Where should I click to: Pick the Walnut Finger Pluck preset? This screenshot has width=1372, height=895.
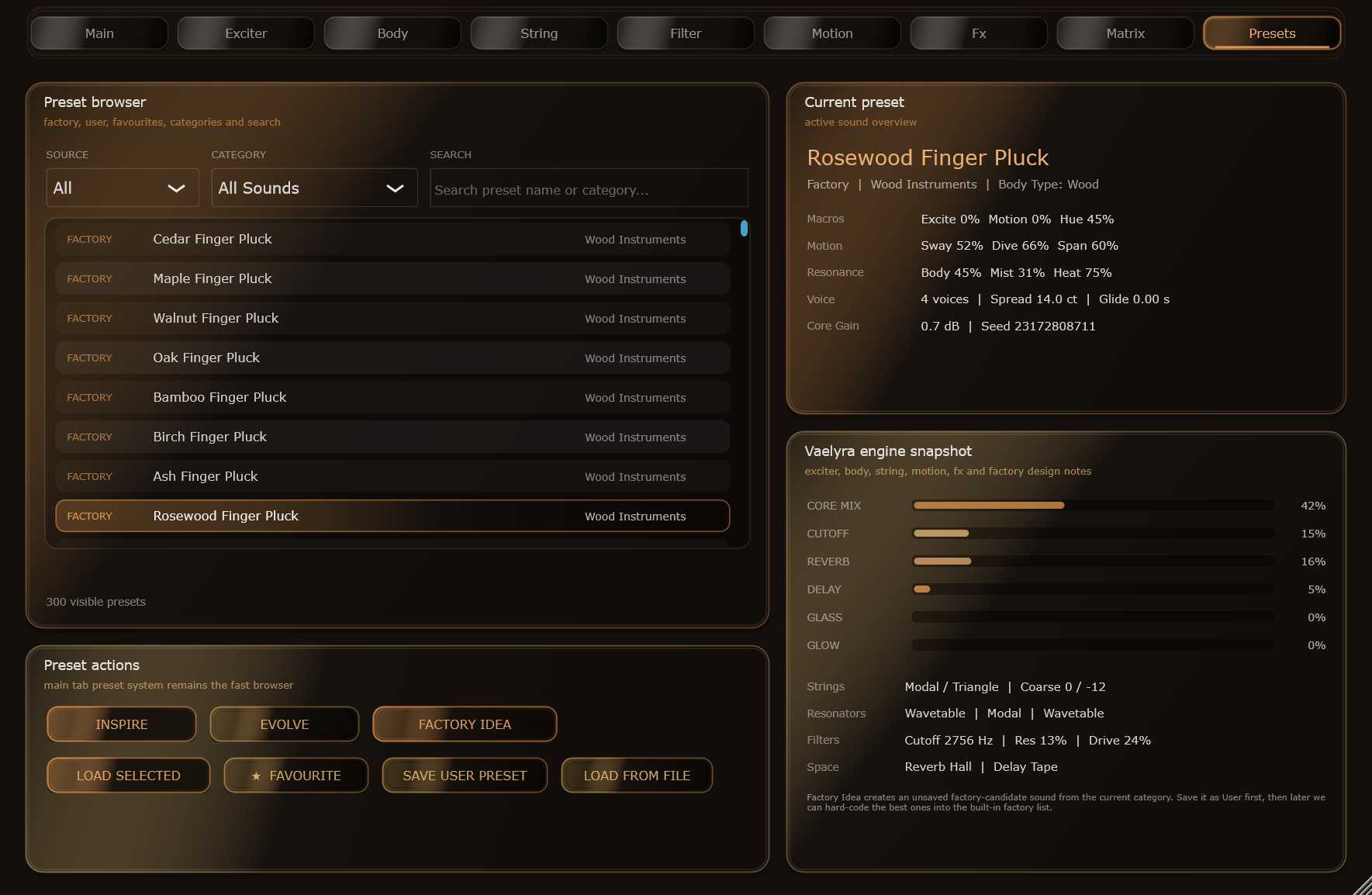(392, 318)
